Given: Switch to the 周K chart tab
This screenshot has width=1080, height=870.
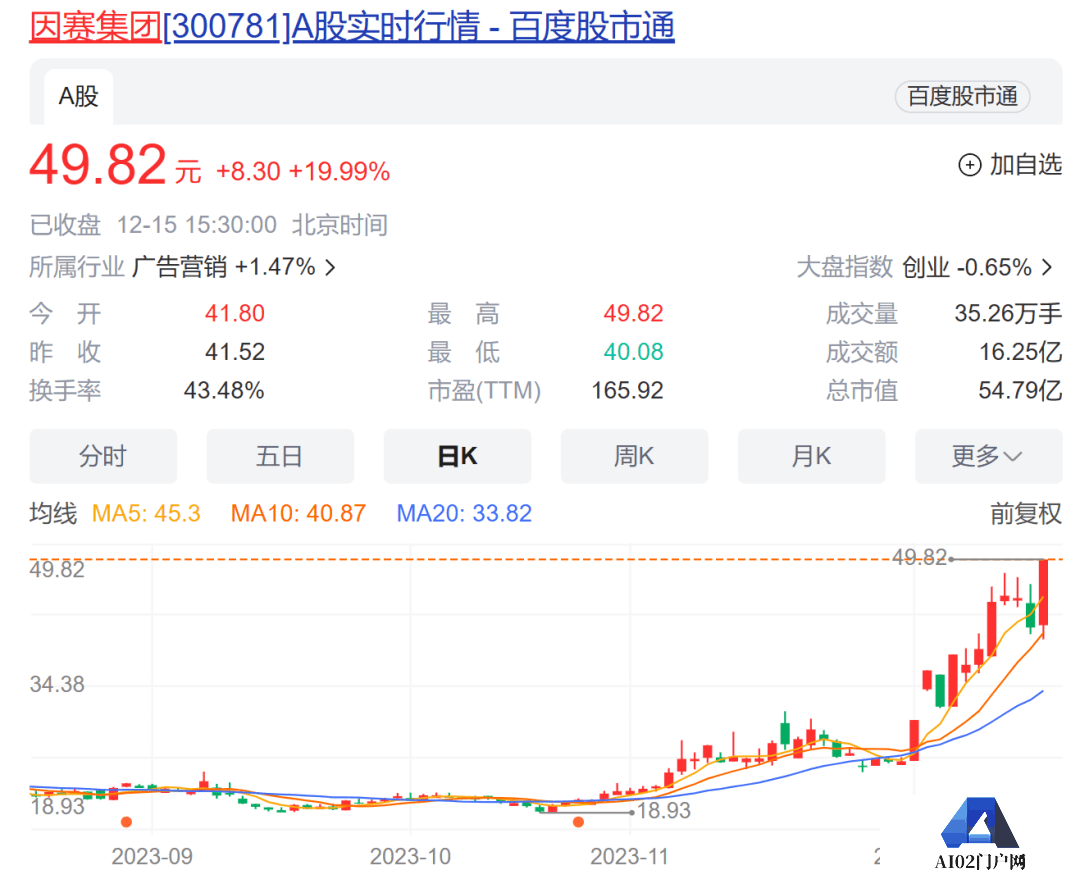Looking at the screenshot, I should point(634,456).
